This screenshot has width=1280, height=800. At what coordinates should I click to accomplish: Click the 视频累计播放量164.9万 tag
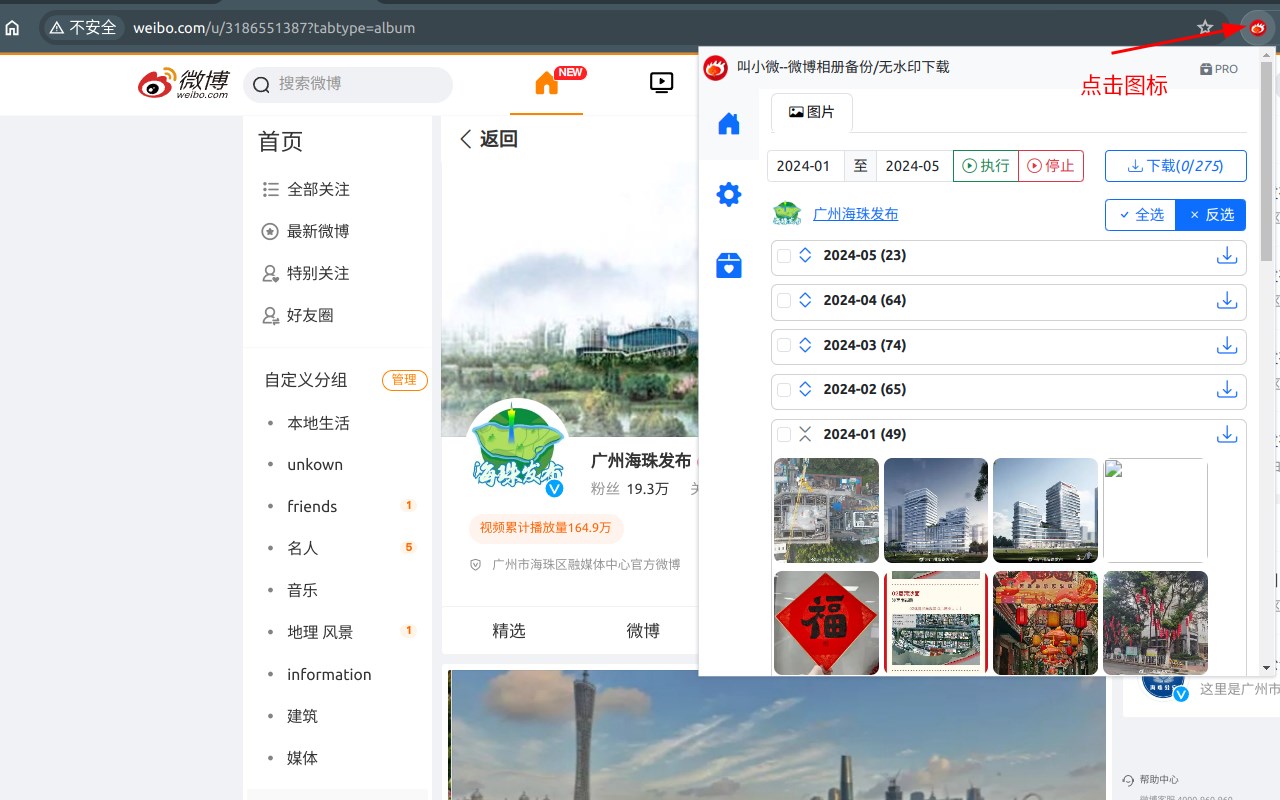[x=545, y=528]
